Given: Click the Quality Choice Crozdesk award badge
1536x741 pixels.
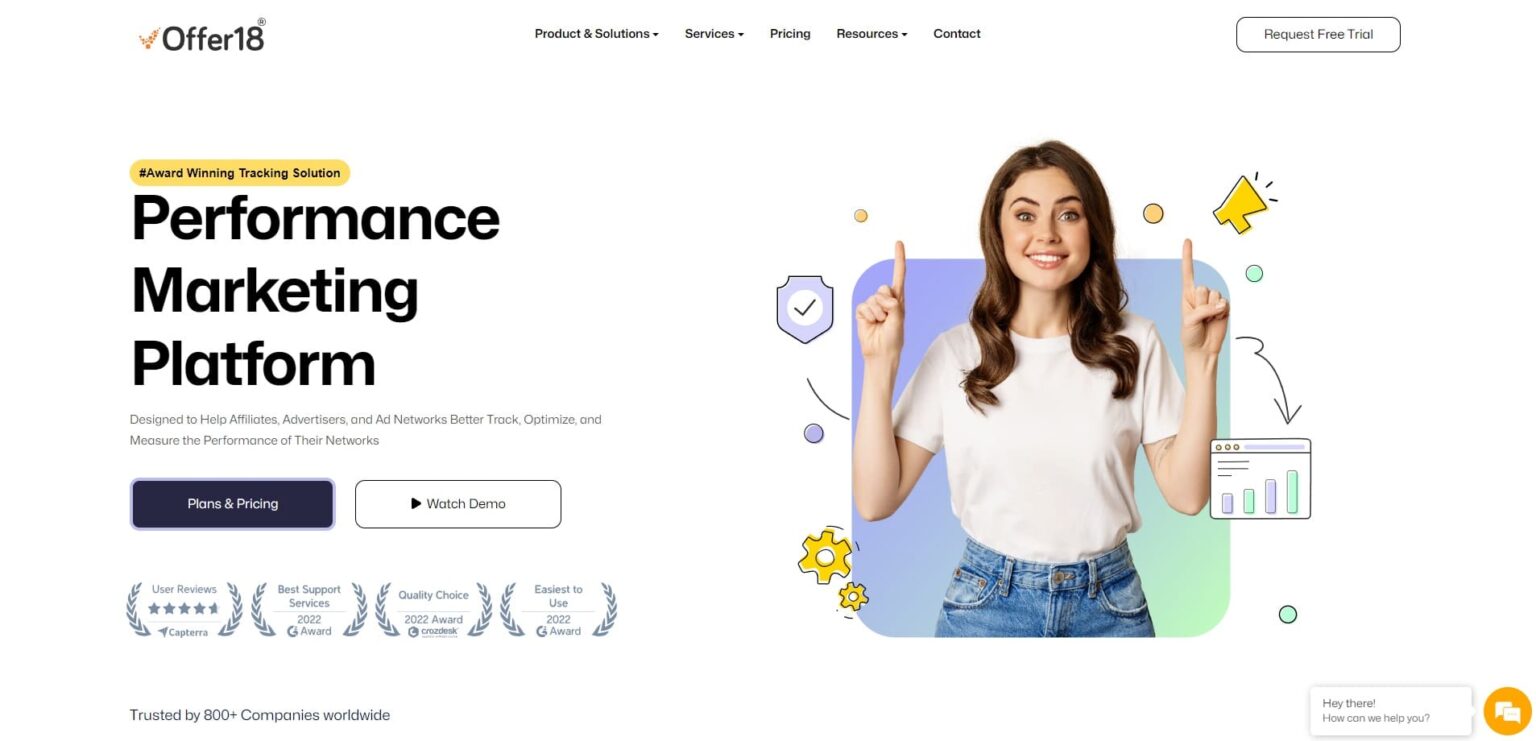Looking at the screenshot, I should pyautogui.click(x=431, y=608).
